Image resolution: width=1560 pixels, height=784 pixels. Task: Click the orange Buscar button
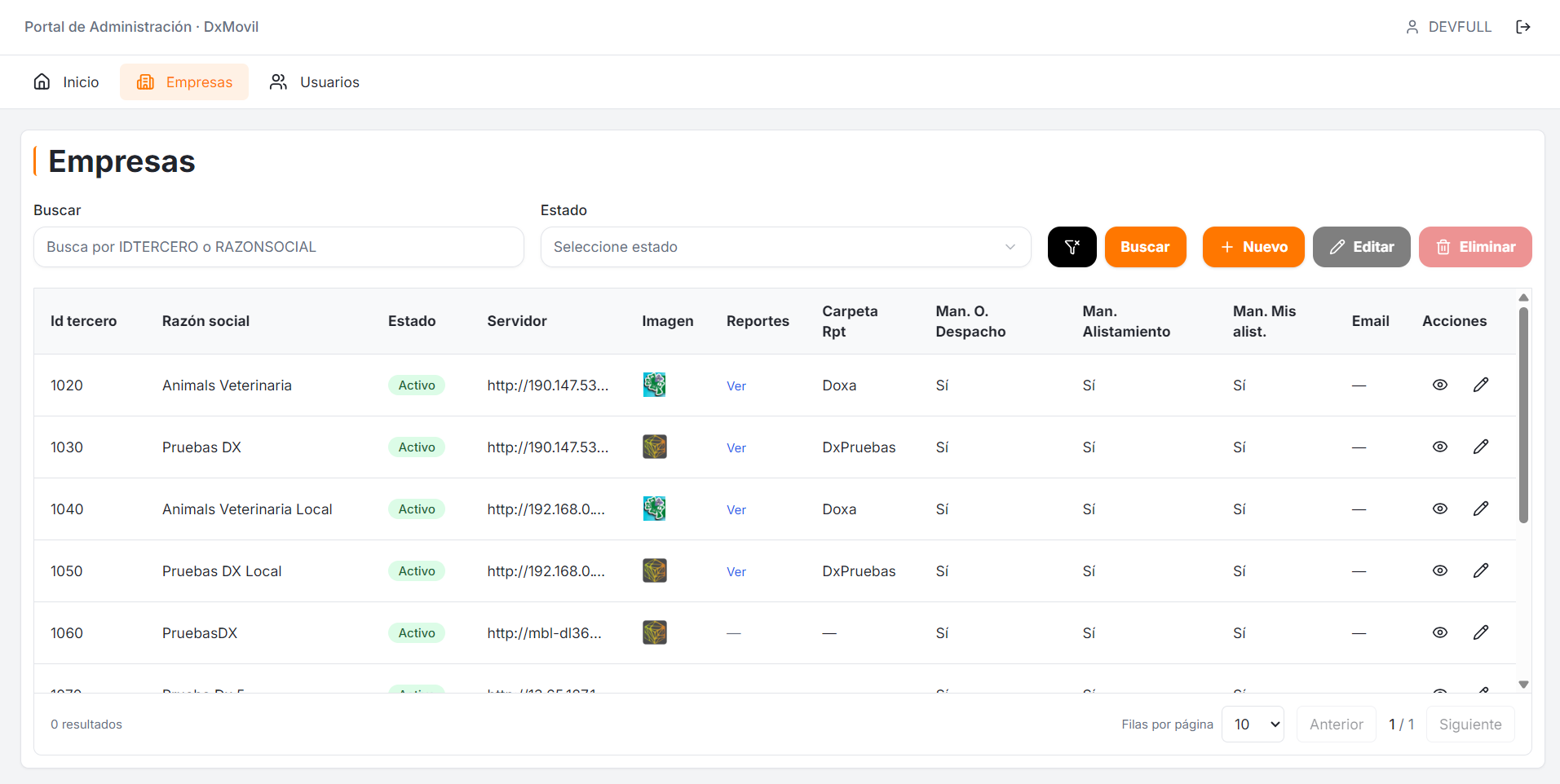point(1146,247)
